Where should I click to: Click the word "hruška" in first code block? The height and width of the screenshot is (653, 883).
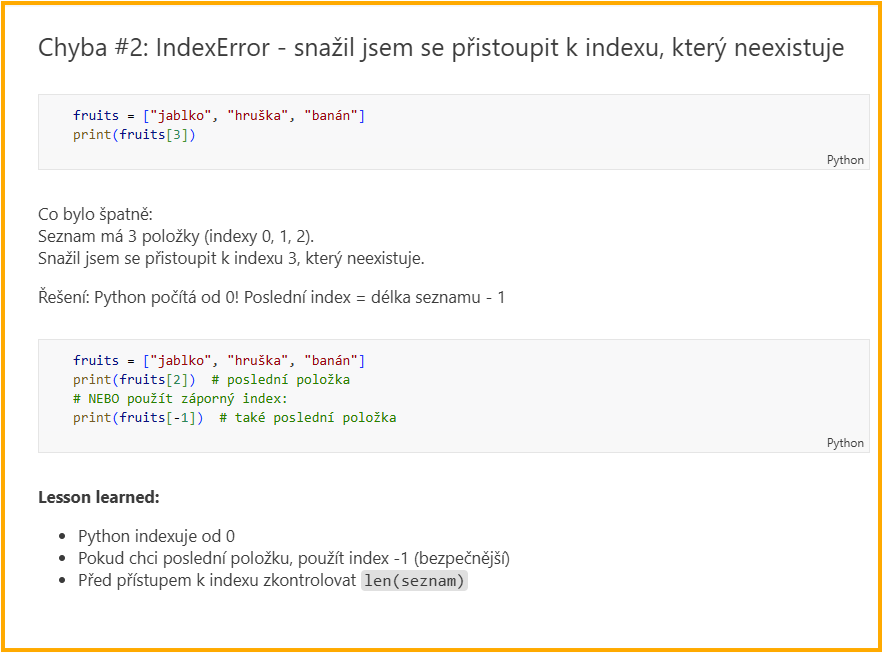click(x=258, y=115)
